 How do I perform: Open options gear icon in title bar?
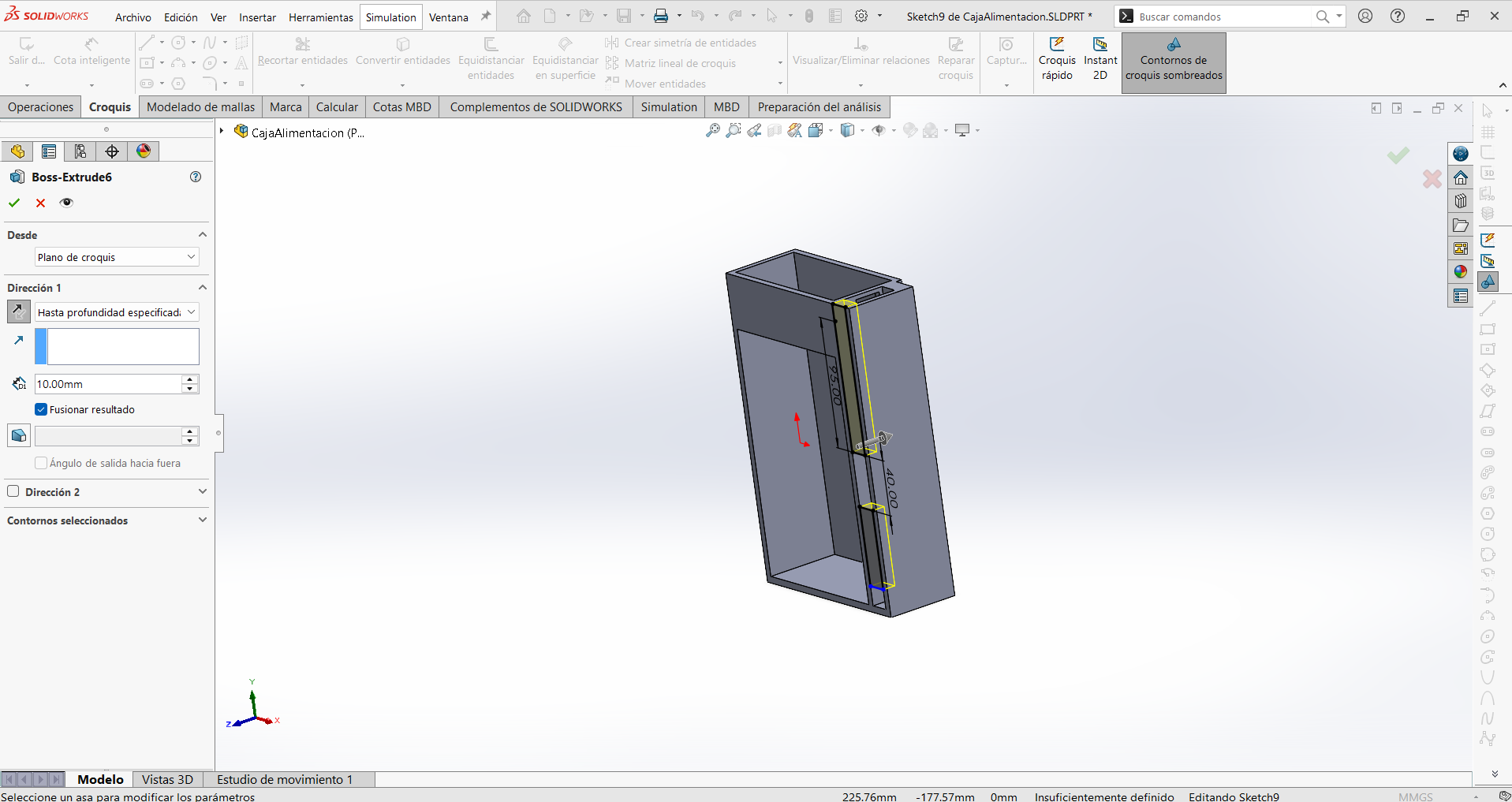click(861, 16)
